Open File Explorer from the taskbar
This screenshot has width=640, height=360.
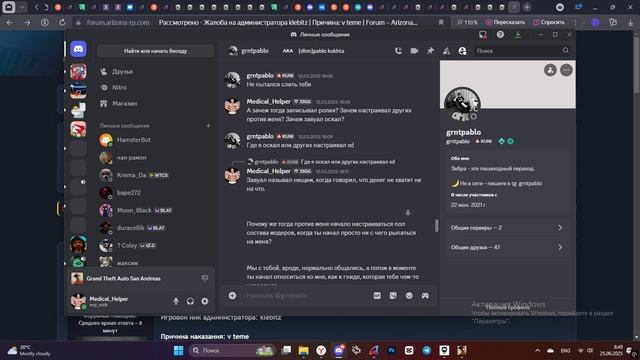click(304, 350)
